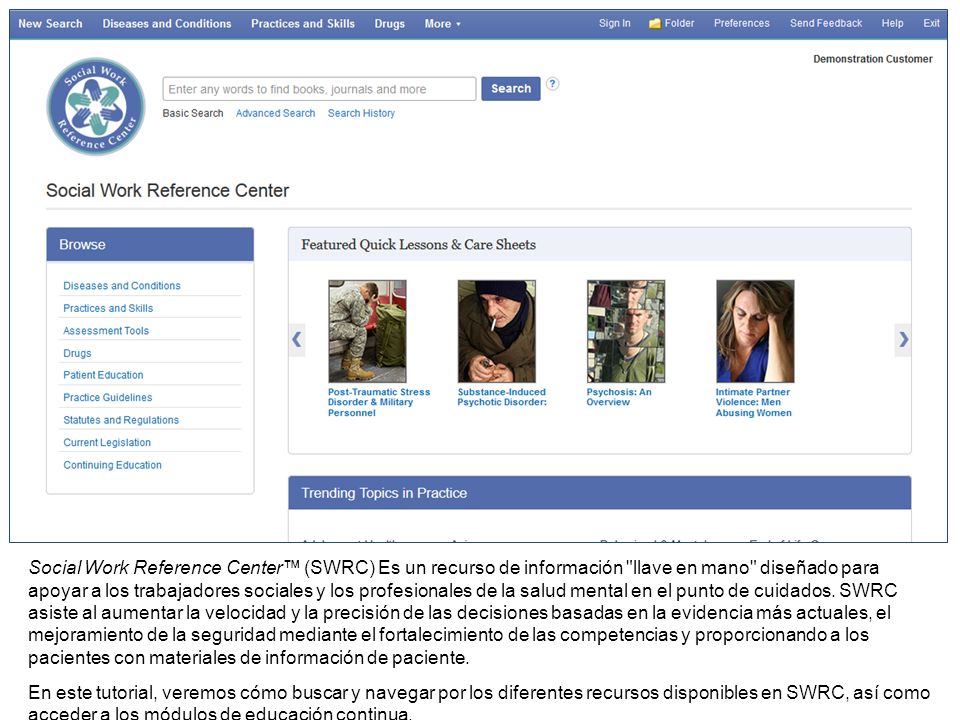Click the Sign In link

click(x=615, y=23)
